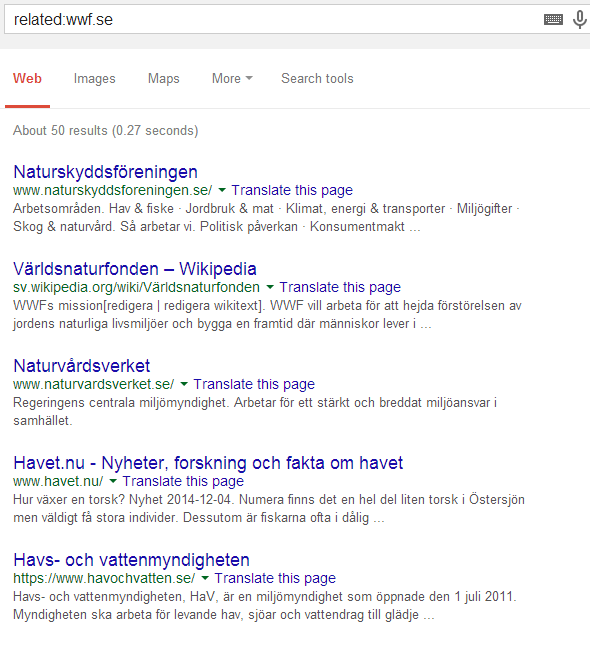
Task: Open Havs- och vattenmyndigheten result
Action: click(132, 560)
